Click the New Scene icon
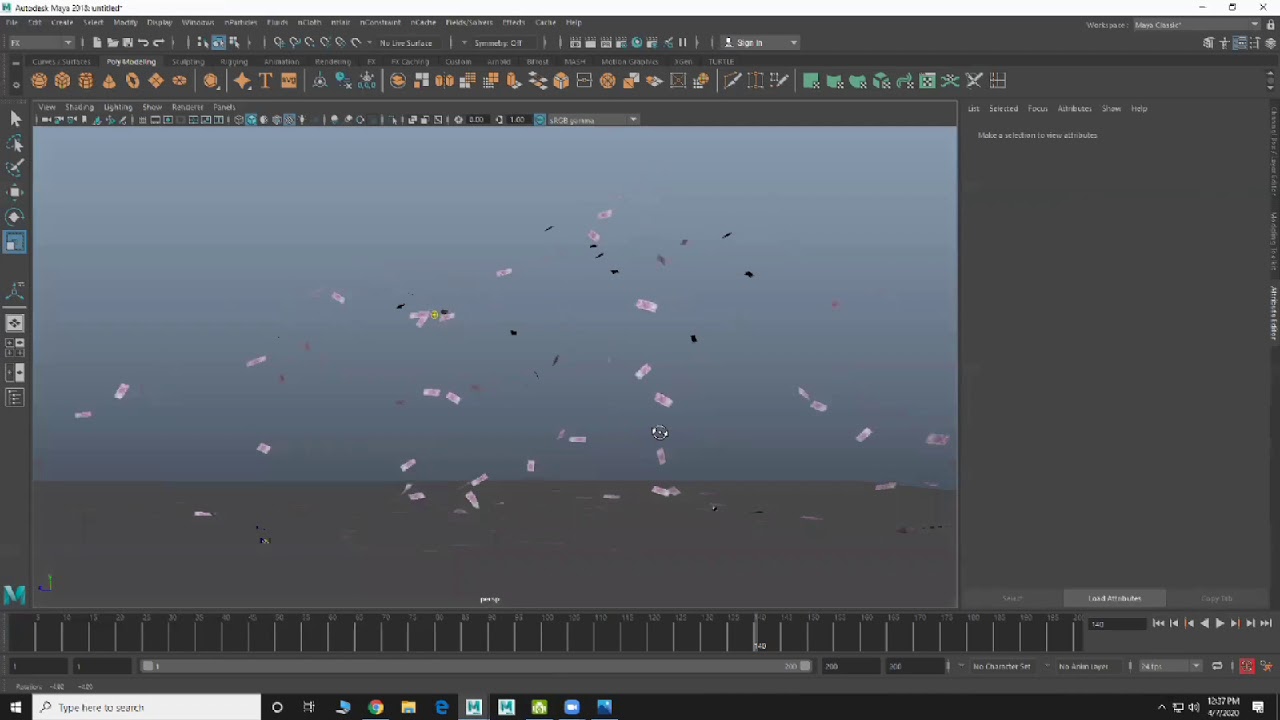The image size is (1280, 720). tap(97, 43)
